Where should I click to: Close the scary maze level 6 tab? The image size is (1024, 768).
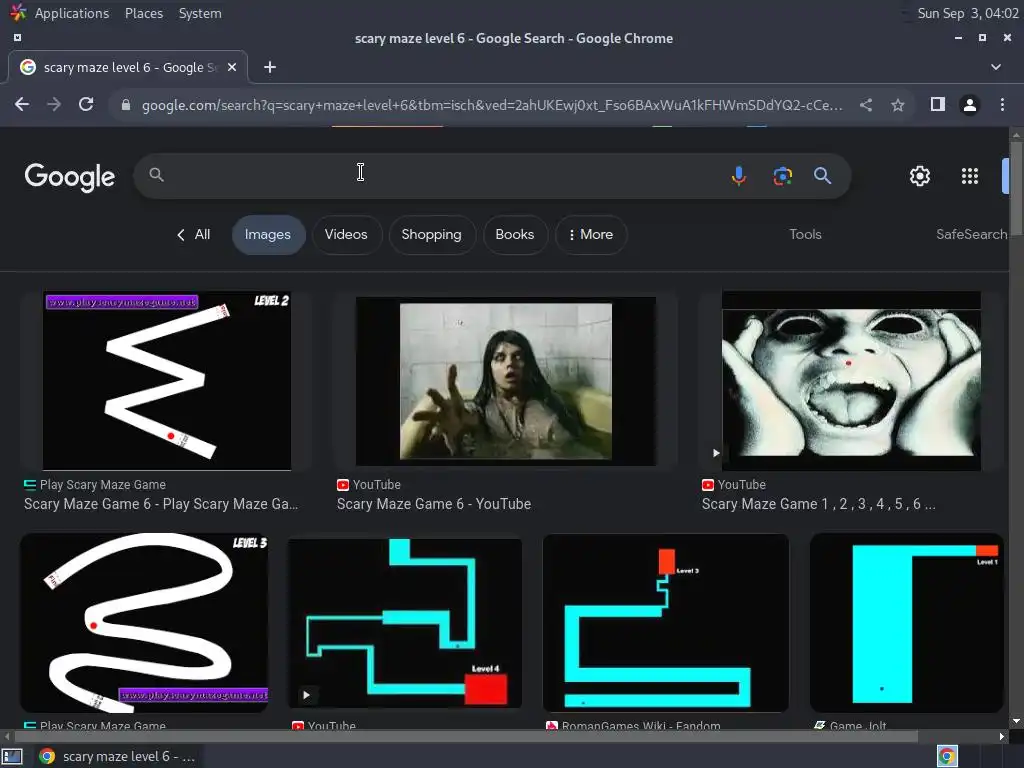click(x=232, y=67)
